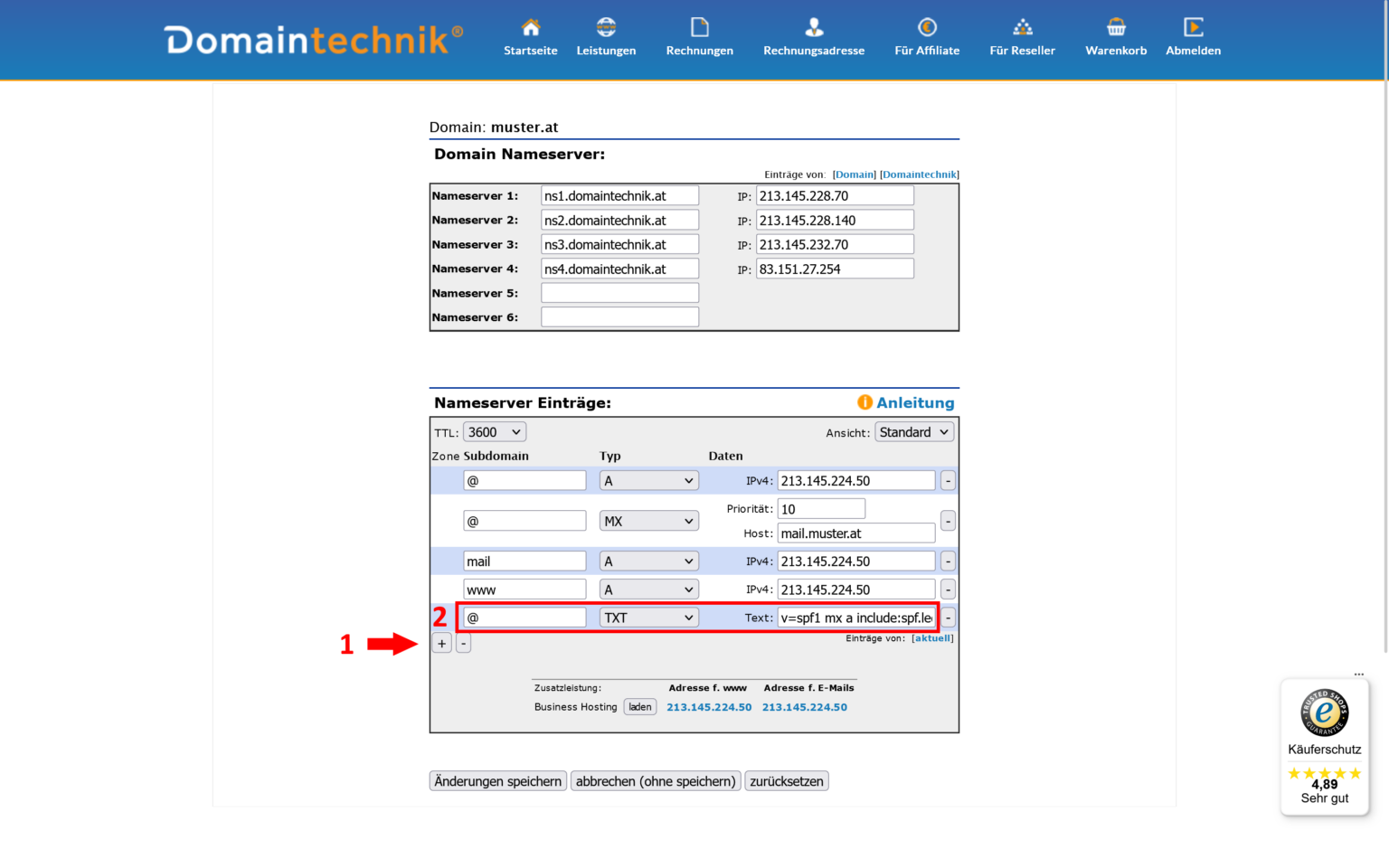Viewport: 1389px width, 868px height.
Task: Click Änderungen speichern button
Action: point(497,781)
